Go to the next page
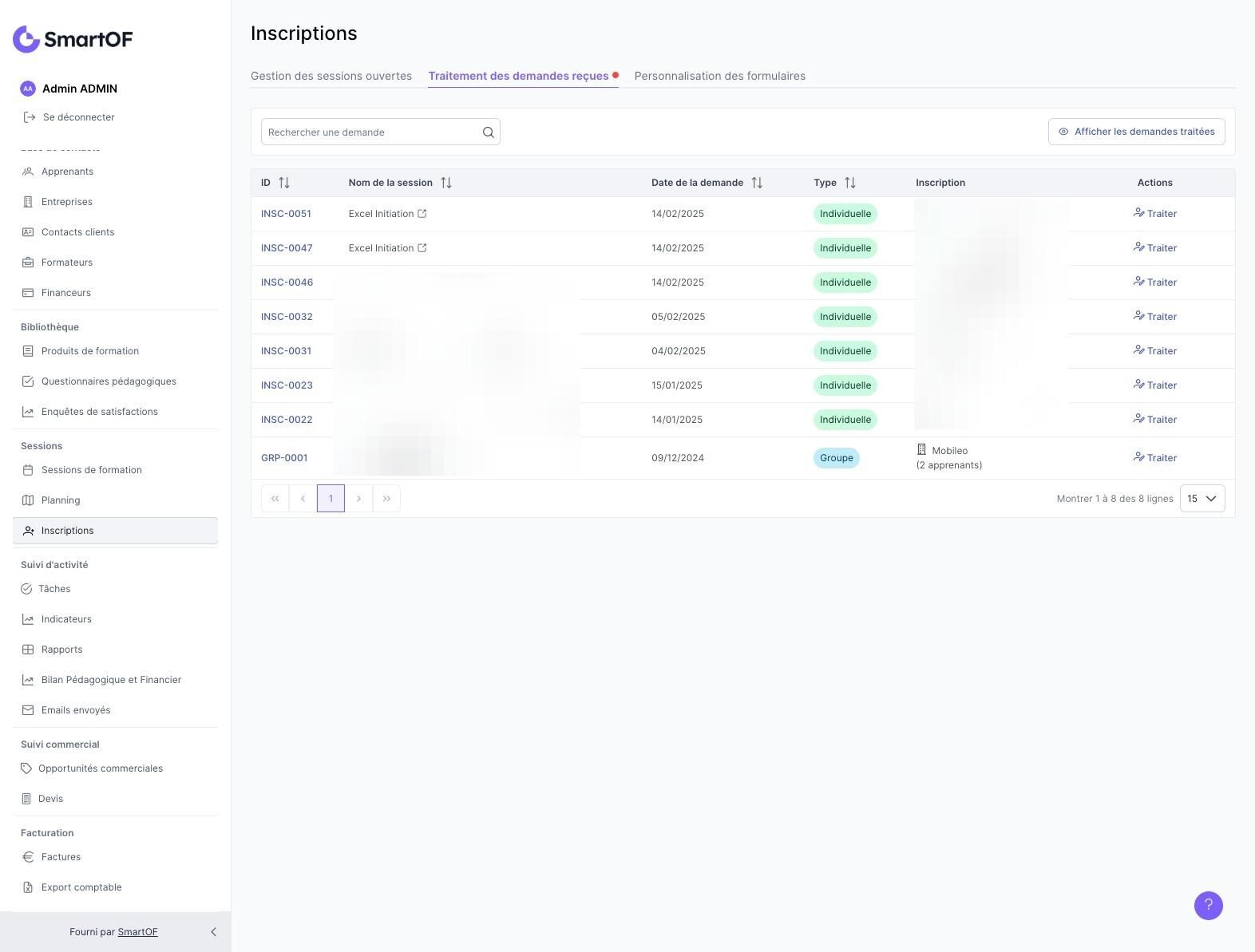The image size is (1255, 952). [x=358, y=499]
